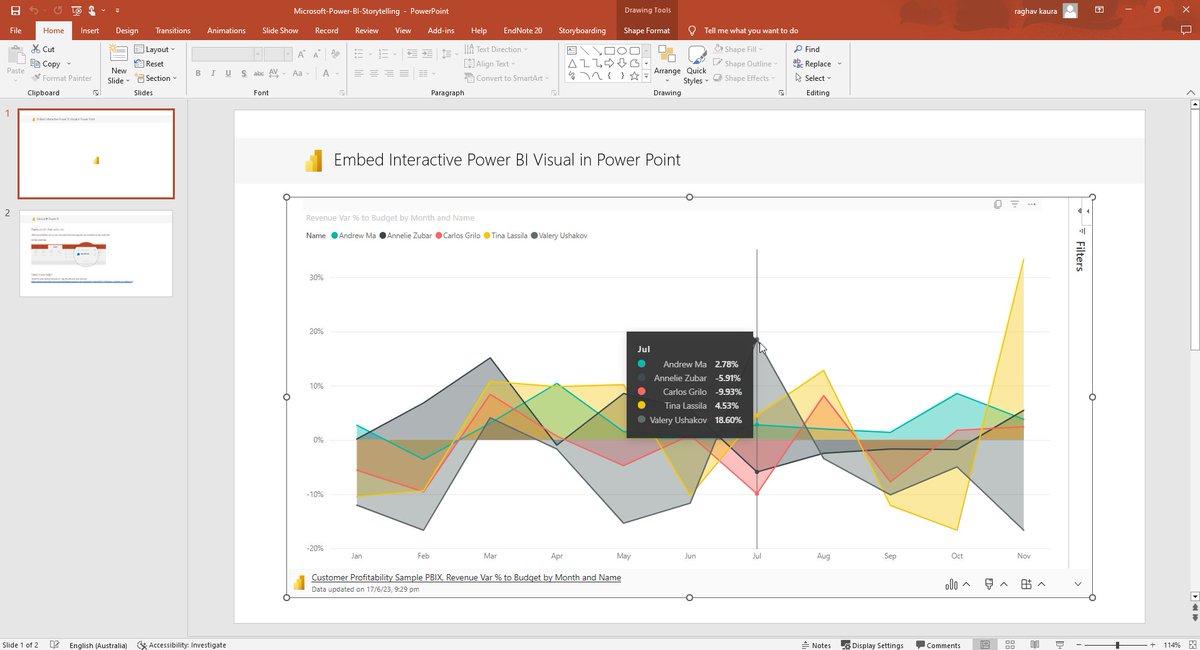This screenshot has width=1200, height=650.
Task: Toggle strikethrough formatting
Action: pyautogui.click(x=260, y=73)
